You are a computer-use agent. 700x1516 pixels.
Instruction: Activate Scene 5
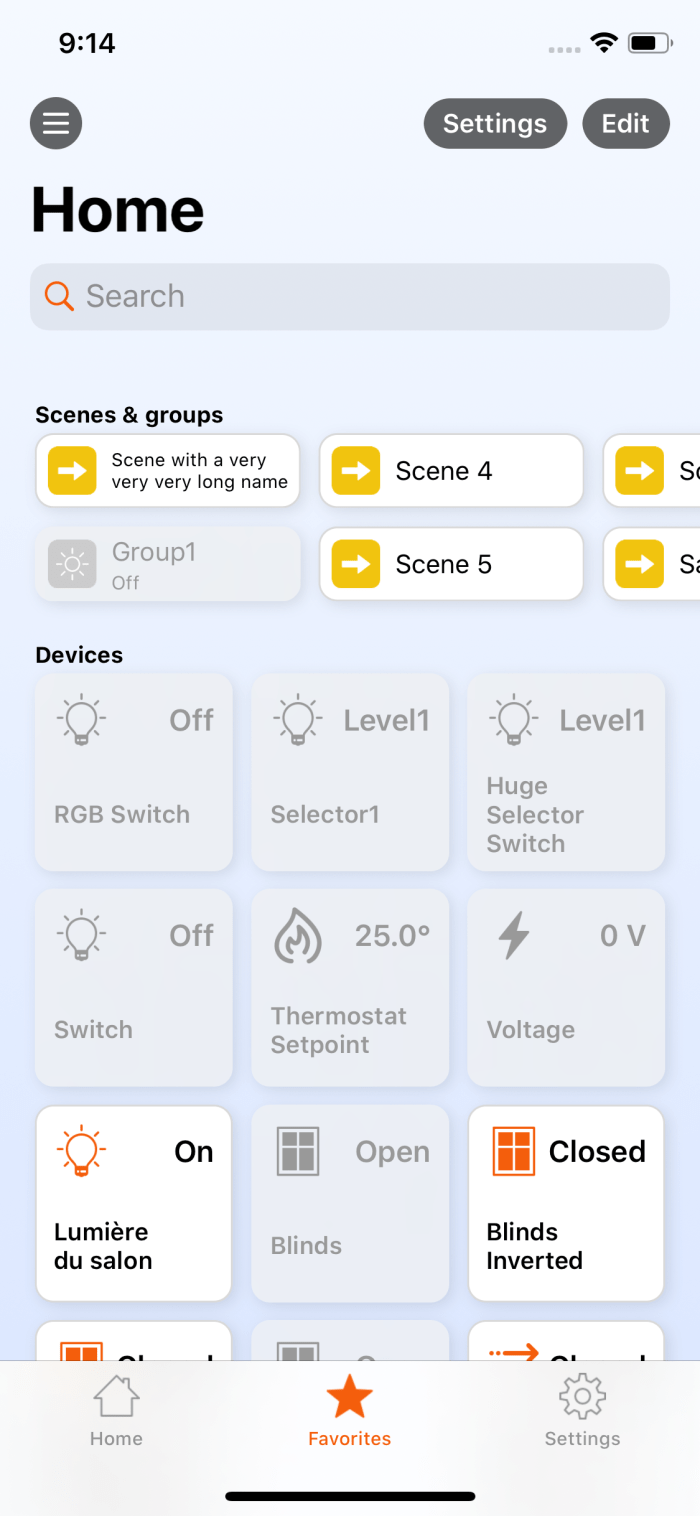tap(451, 564)
